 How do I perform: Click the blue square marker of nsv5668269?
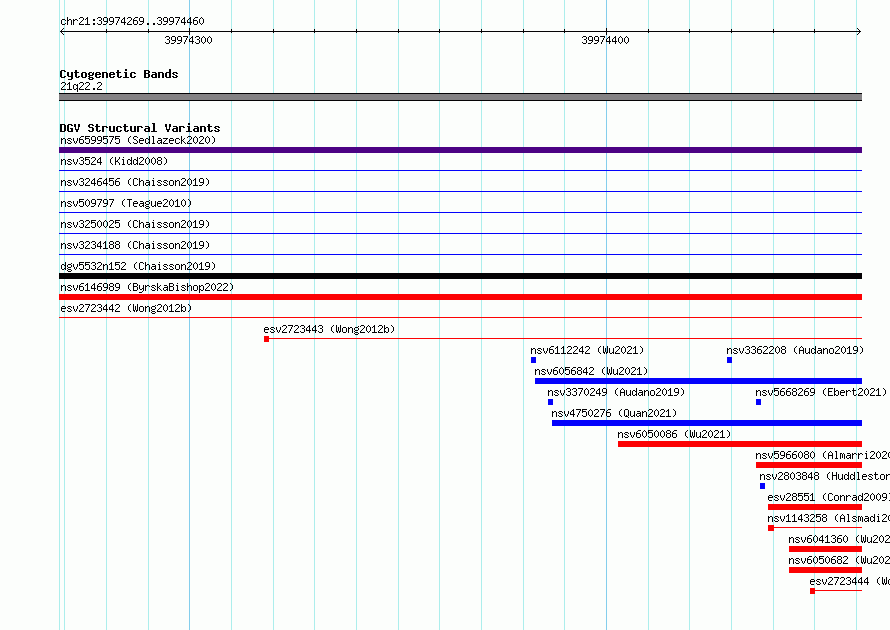point(758,402)
